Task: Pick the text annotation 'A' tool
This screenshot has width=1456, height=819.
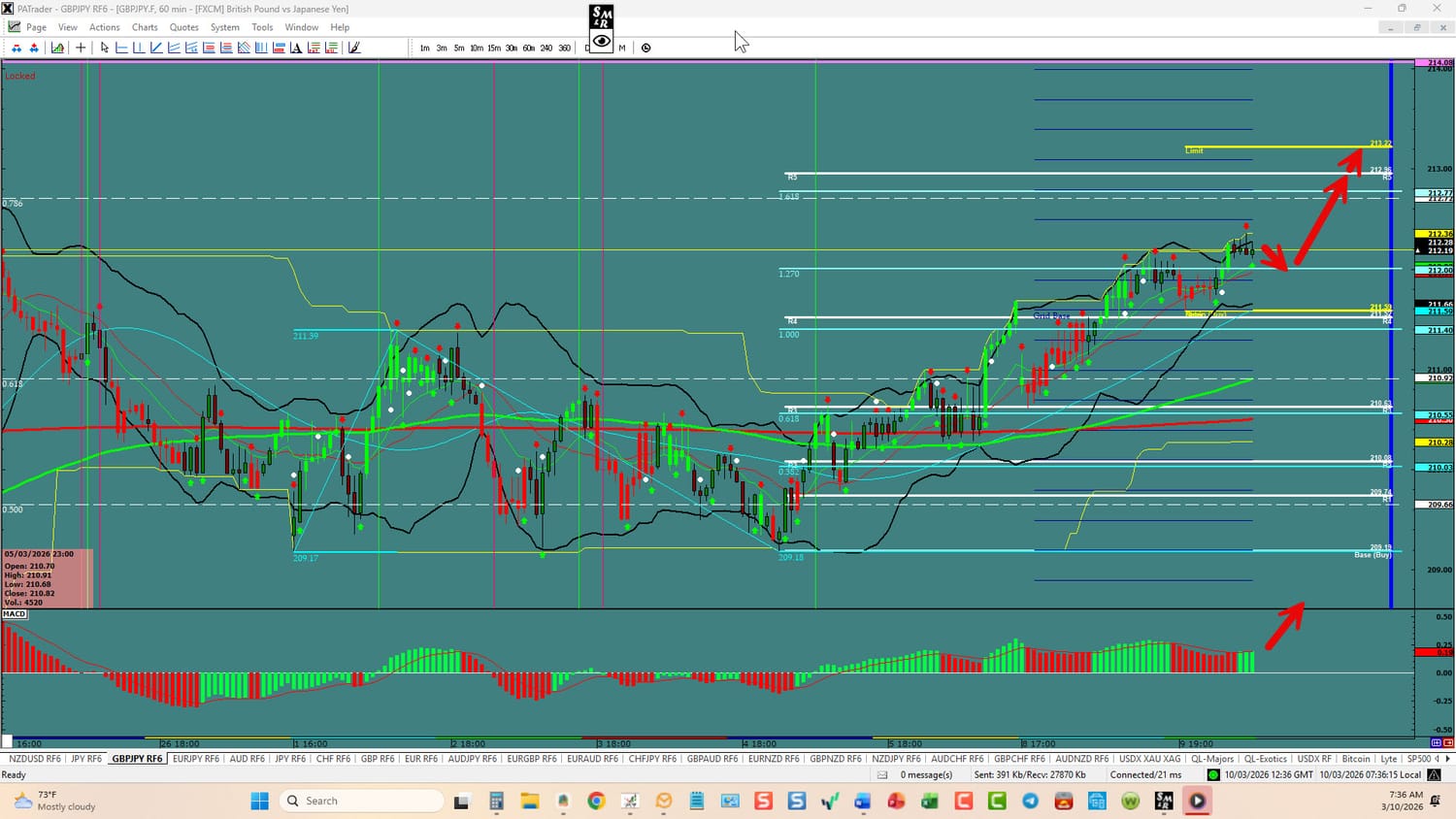Action: (x=296, y=48)
